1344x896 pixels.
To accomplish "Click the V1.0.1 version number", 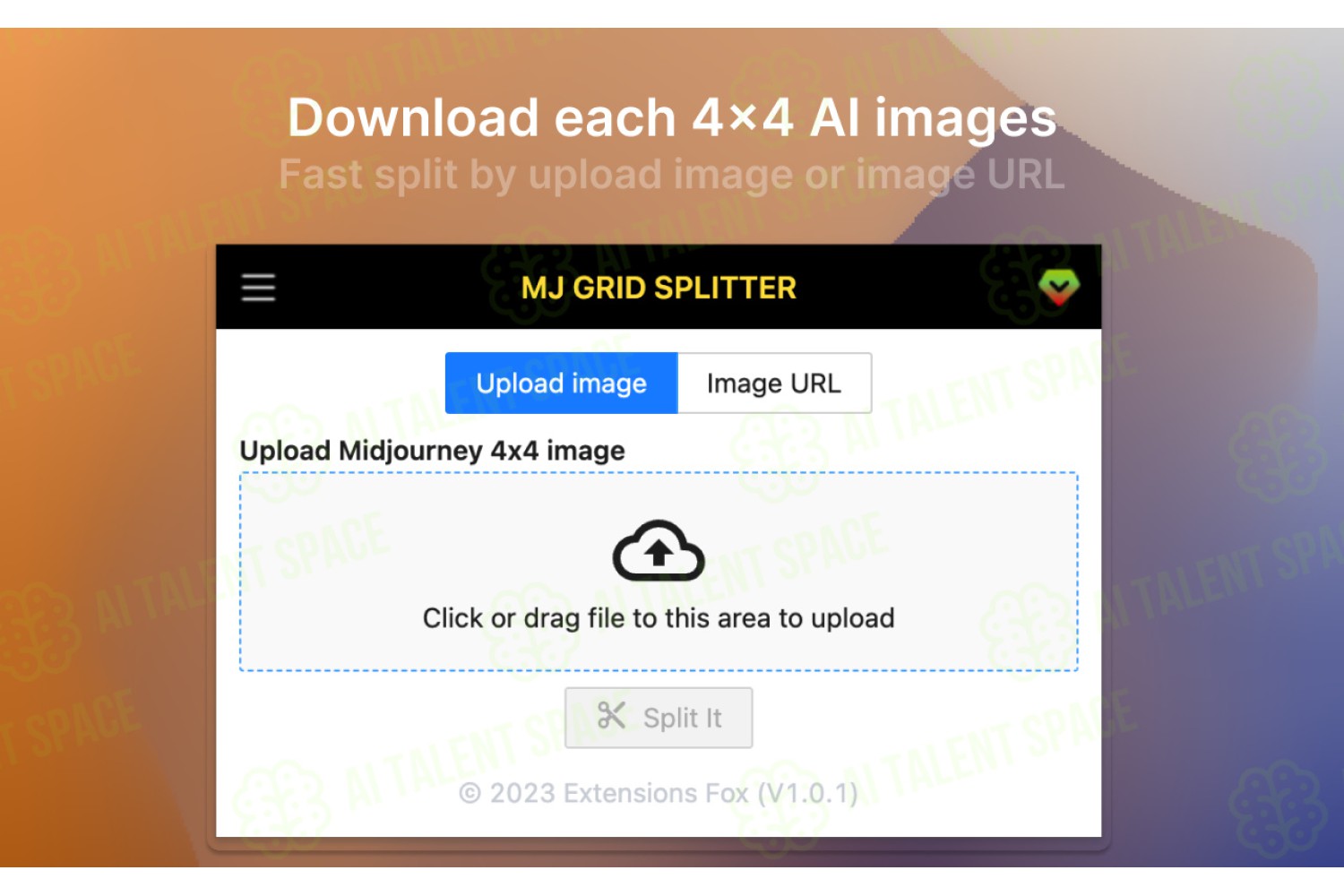I will [x=808, y=793].
